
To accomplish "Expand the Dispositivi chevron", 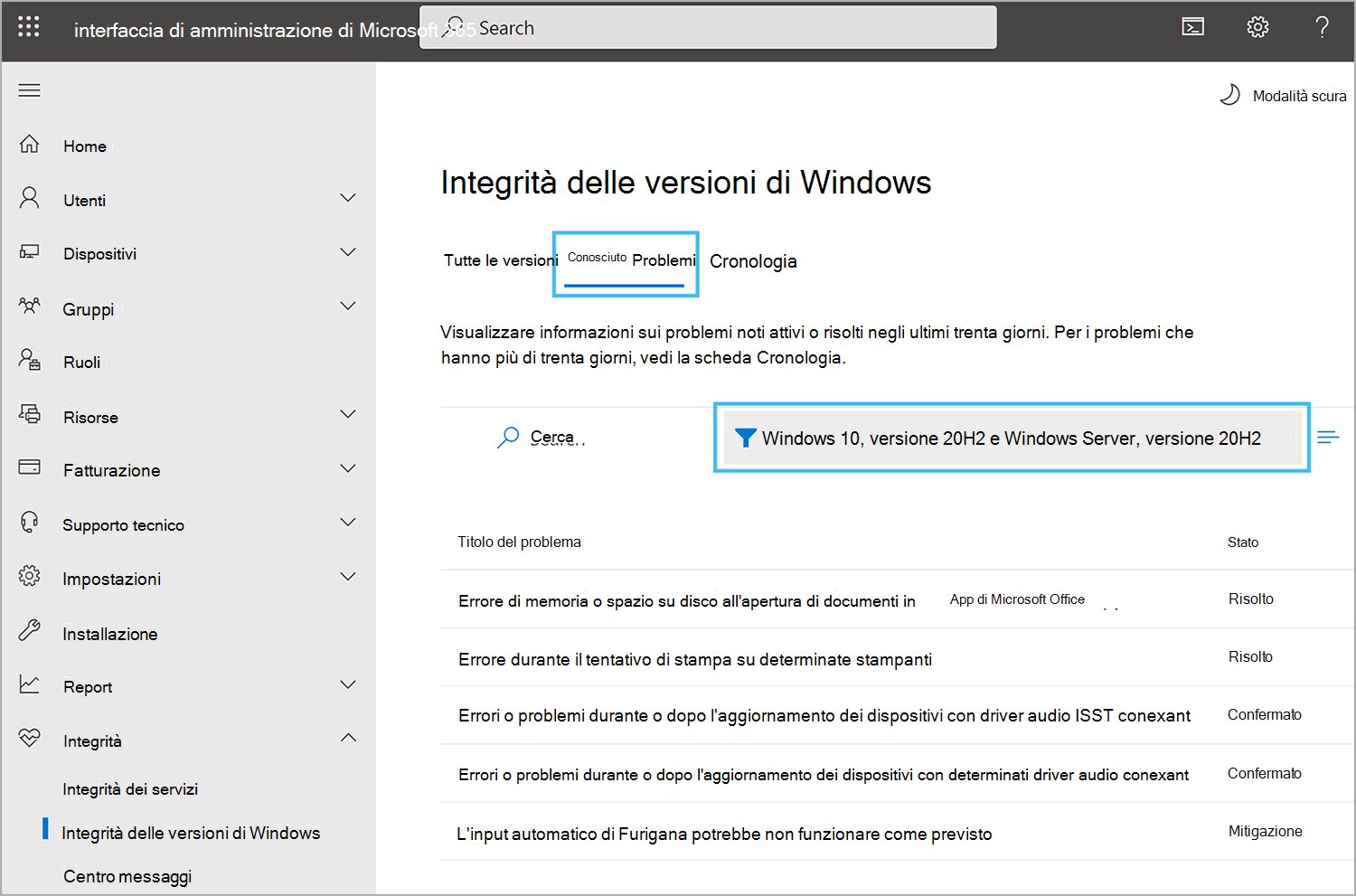I will pos(348,252).
